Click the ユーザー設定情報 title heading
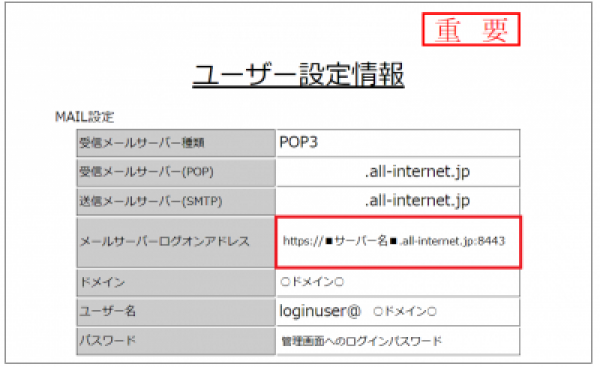The width and height of the screenshot is (600, 367). tap(298, 74)
